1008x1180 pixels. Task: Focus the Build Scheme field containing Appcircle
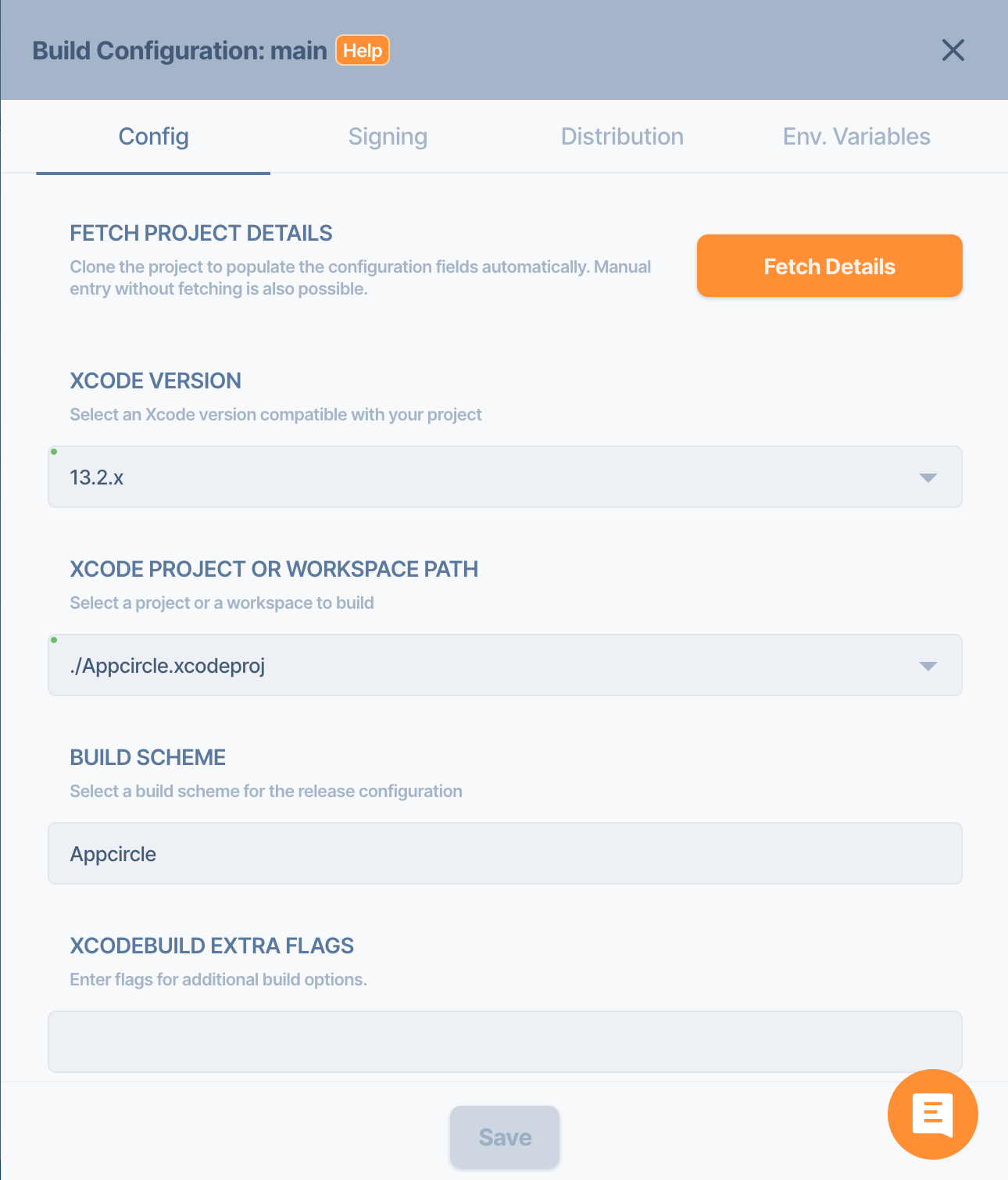click(x=505, y=853)
